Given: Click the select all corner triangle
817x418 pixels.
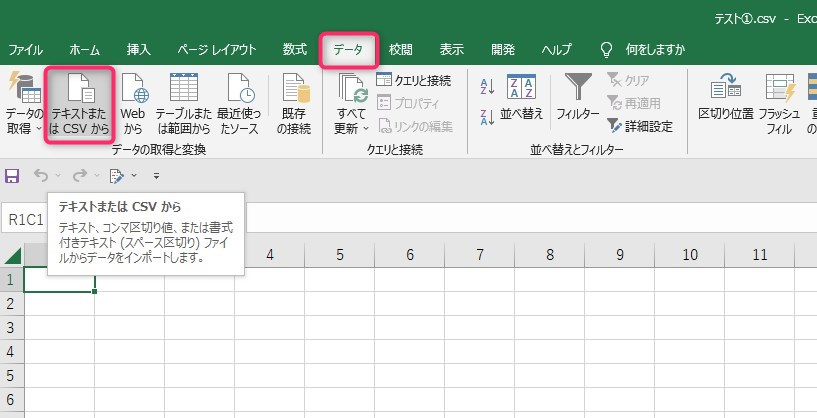Looking at the screenshot, I should [x=12, y=255].
